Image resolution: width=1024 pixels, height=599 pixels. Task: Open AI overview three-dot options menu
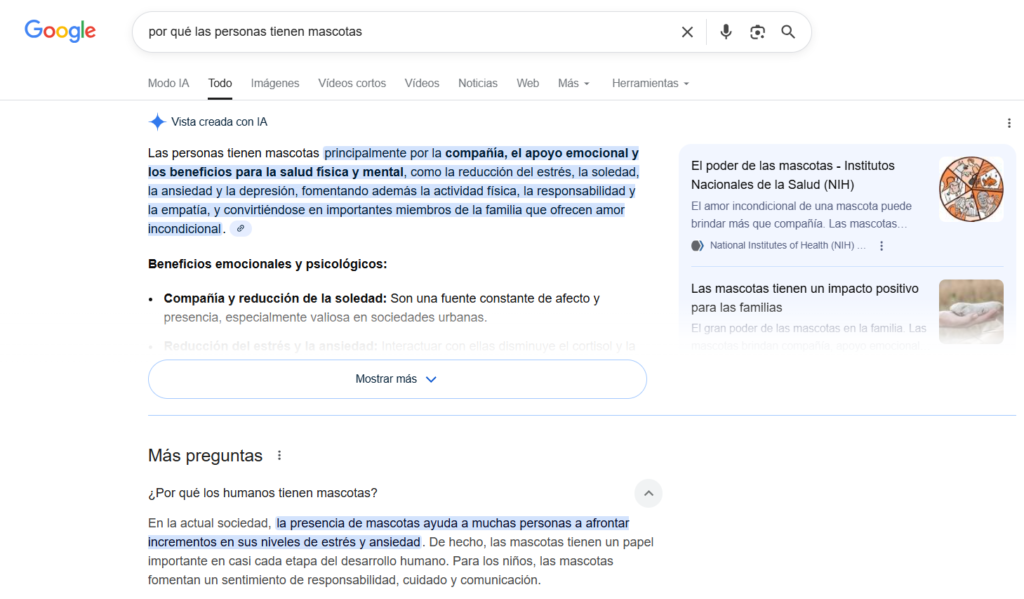click(1009, 123)
